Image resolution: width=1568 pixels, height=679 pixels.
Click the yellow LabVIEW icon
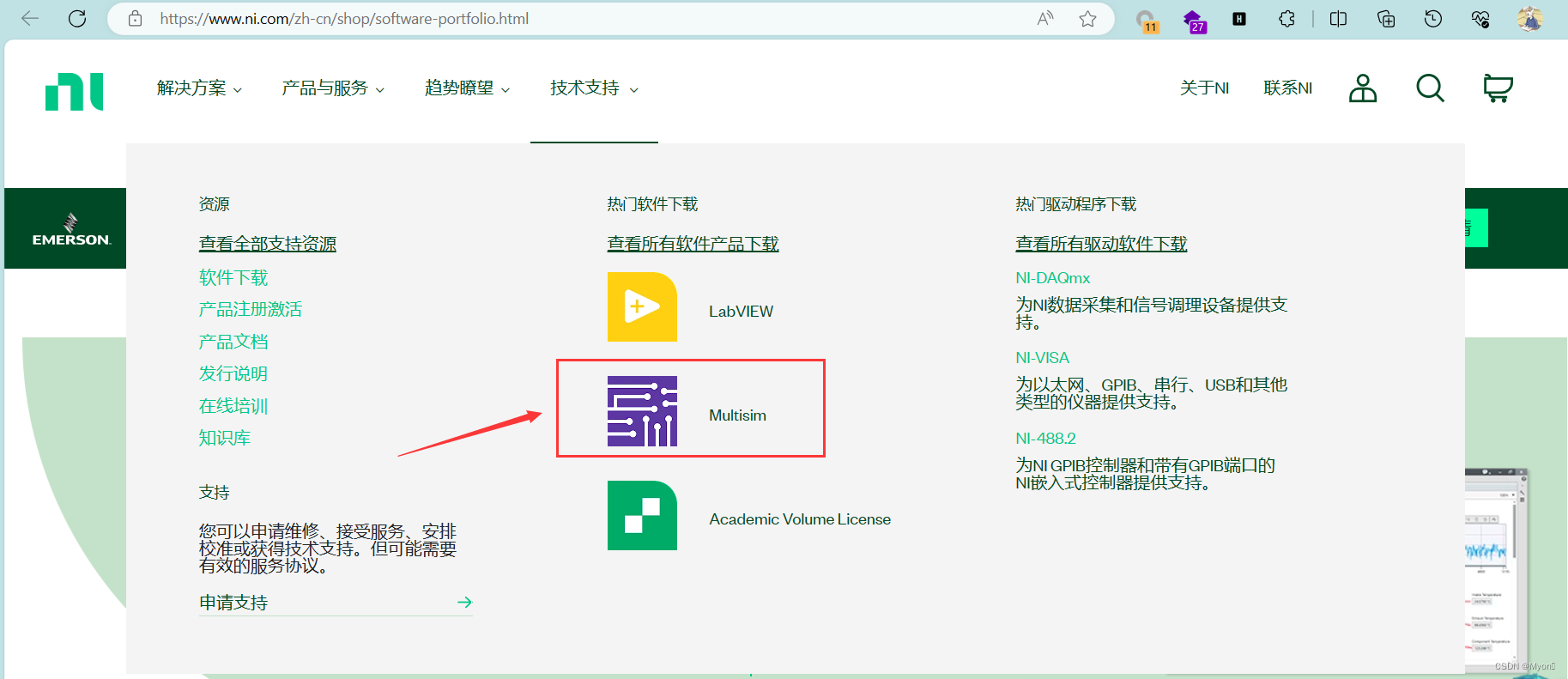642,306
